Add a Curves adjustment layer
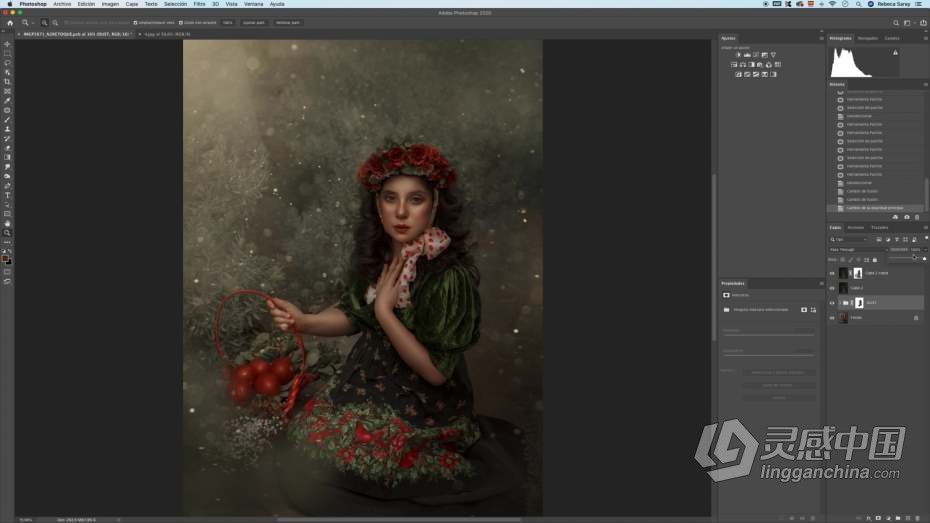Viewport: 930px width, 523px height. [756, 55]
